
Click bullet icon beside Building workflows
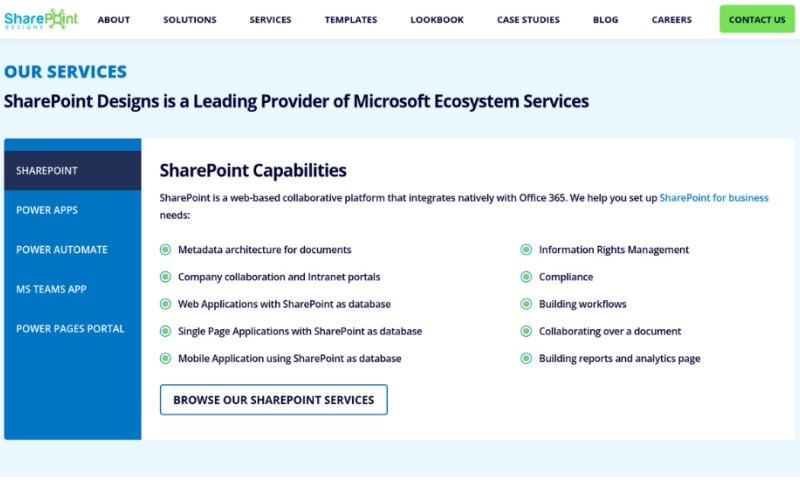click(527, 304)
